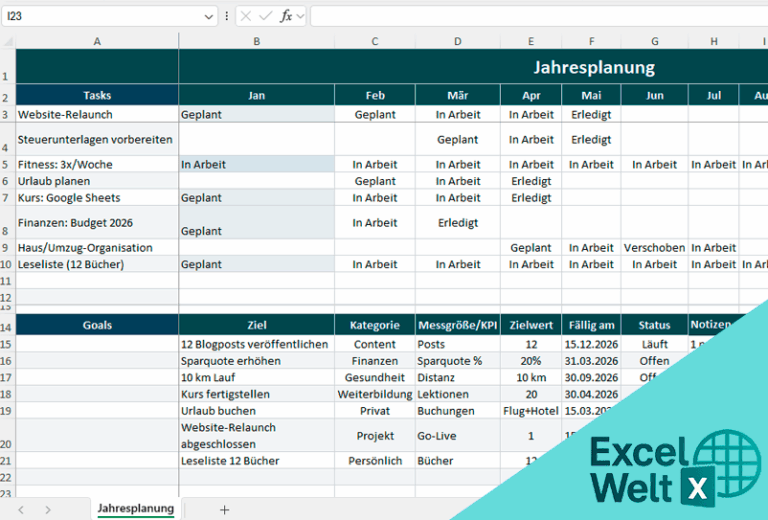Select the Jan header cell
768x520 pixels.
click(x=257, y=95)
